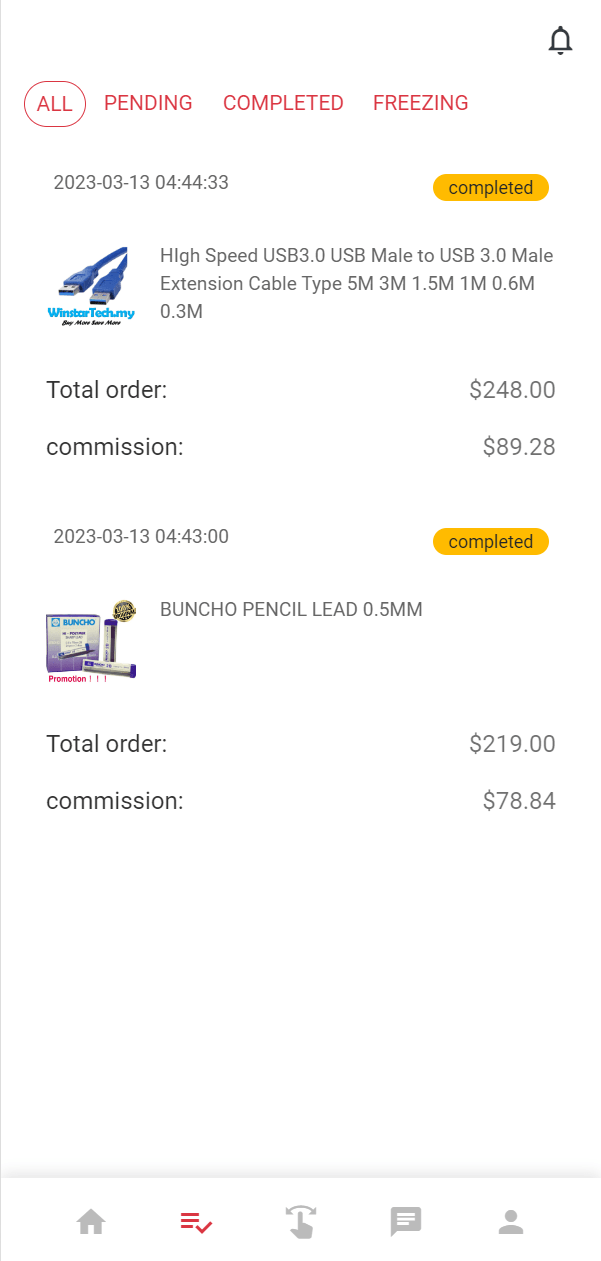Open BUNCHO PENCIL LEAD 0.5MM title
The height and width of the screenshot is (1261, 601).
[x=291, y=609]
